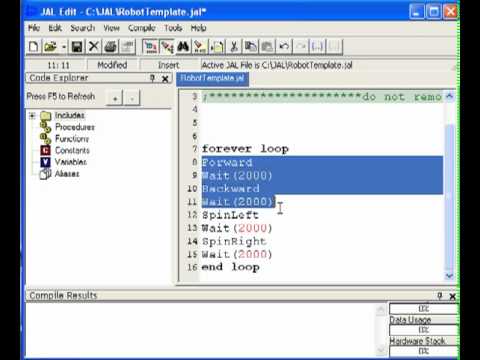Click the plus expand-all button in Code Explorer
Screen dimensions: 480x360
(x=115, y=98)
